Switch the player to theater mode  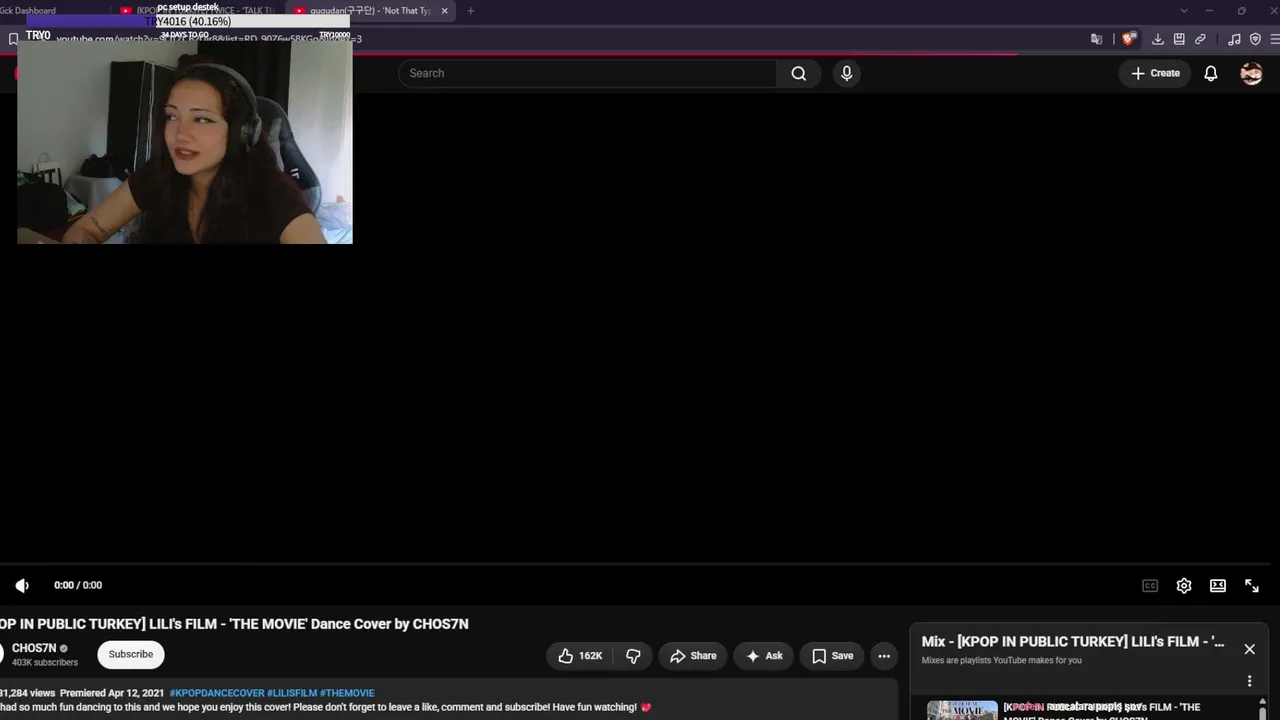pos(1218,586)
